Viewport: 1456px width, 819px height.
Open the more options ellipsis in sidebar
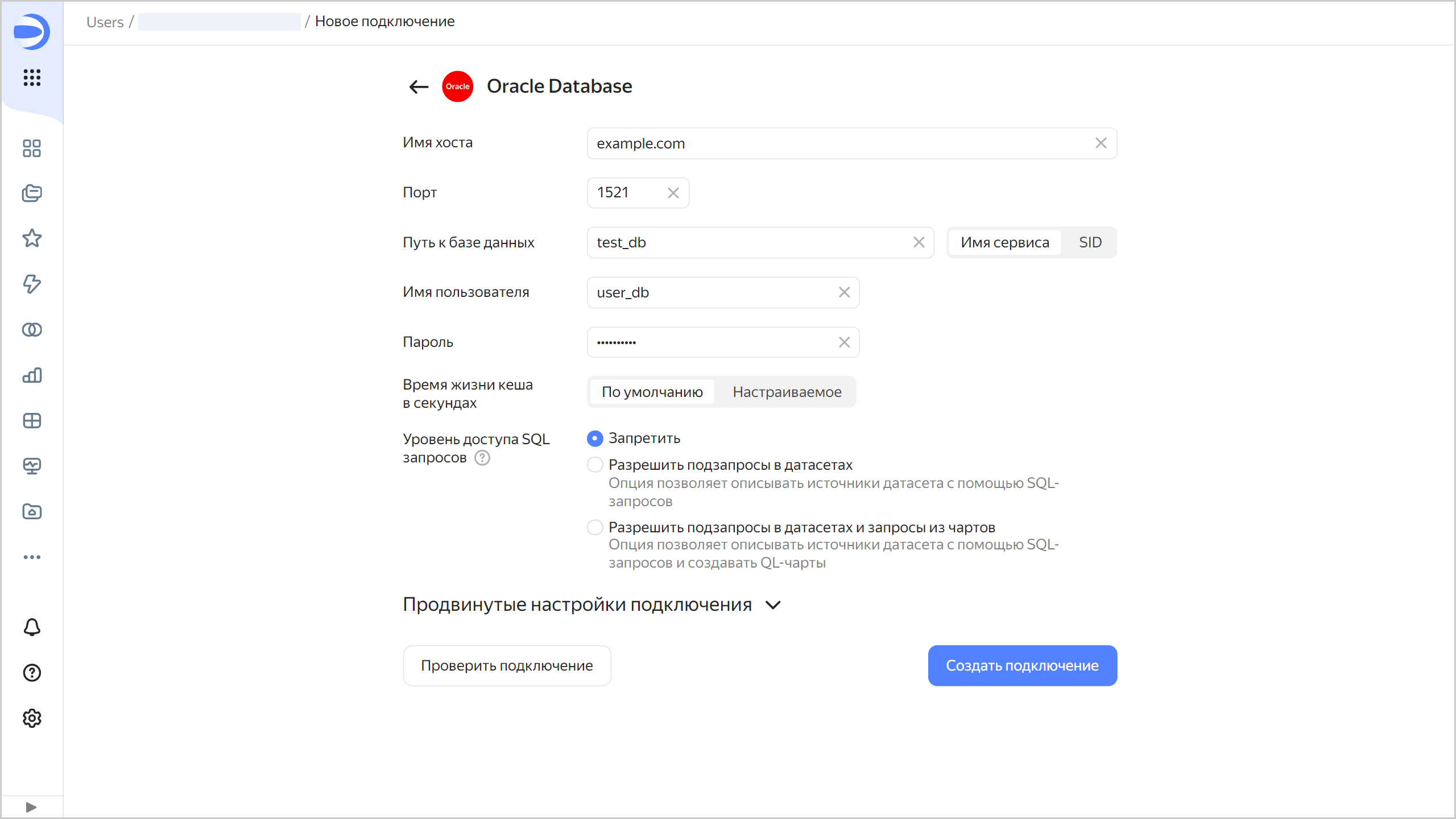click(32, 557)
